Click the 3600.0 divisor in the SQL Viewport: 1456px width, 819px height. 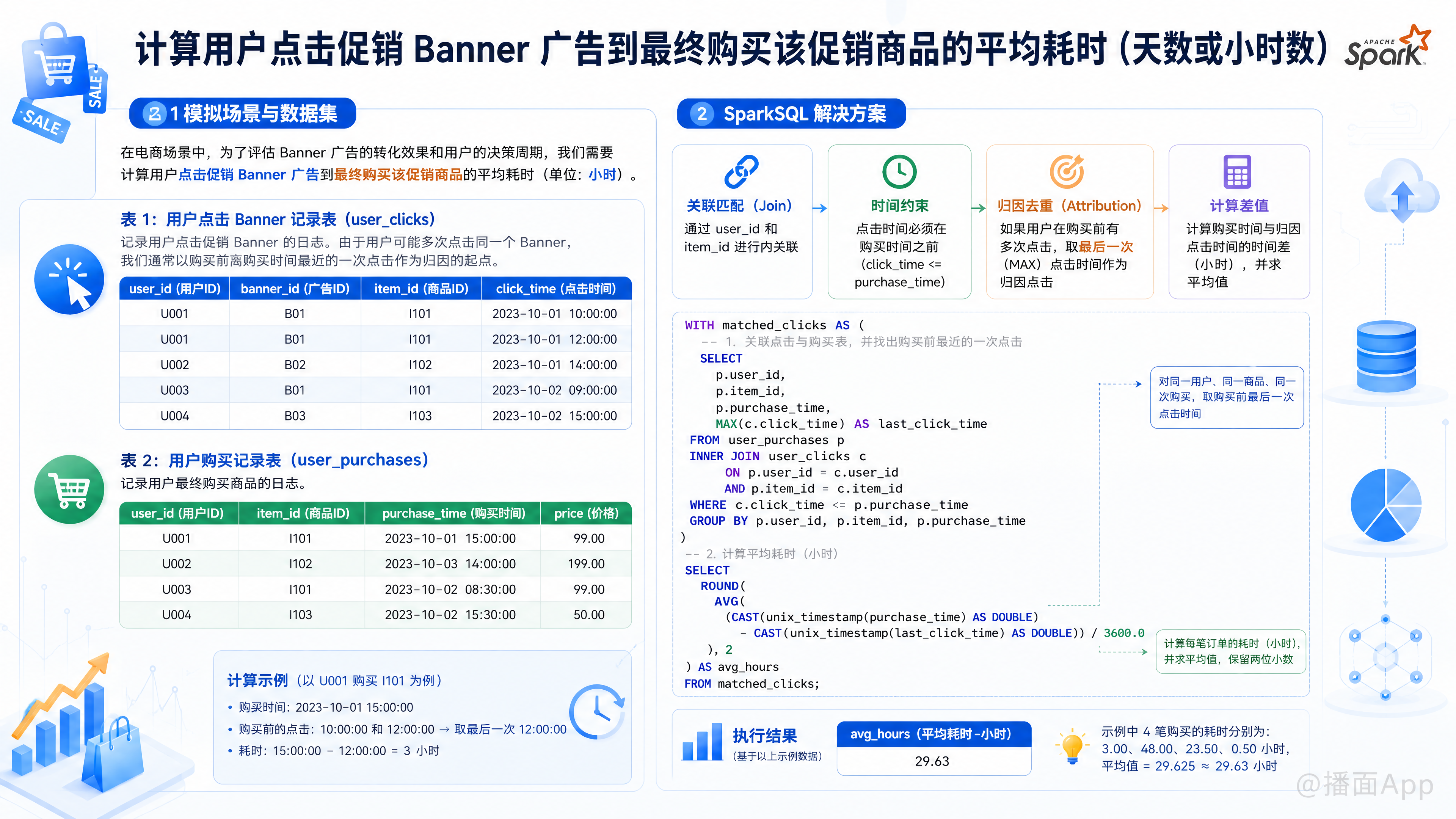point(1123,633)
